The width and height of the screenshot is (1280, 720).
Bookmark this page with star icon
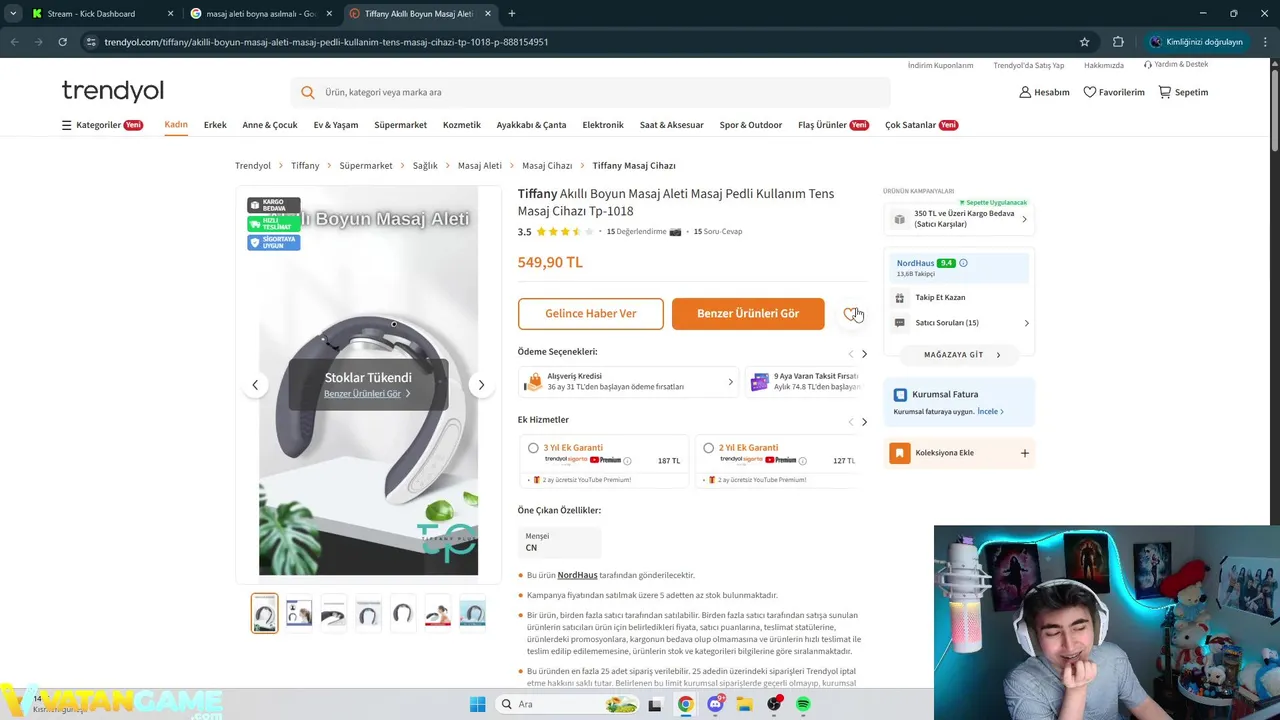[1084, 42]
